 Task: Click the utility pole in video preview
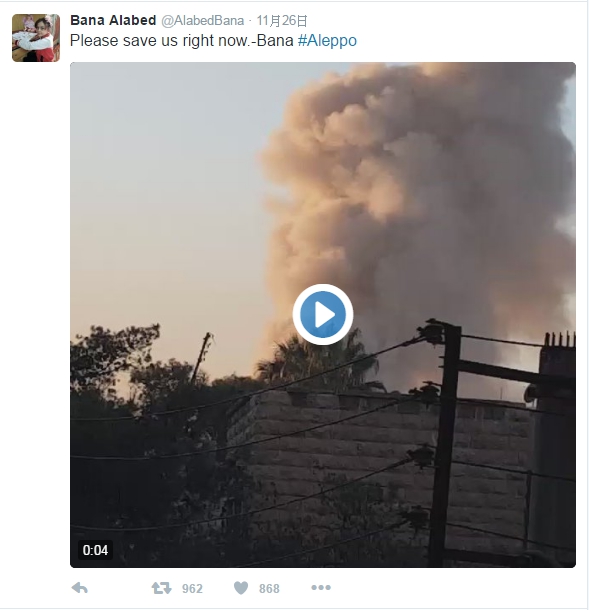(x=444, y=443)
